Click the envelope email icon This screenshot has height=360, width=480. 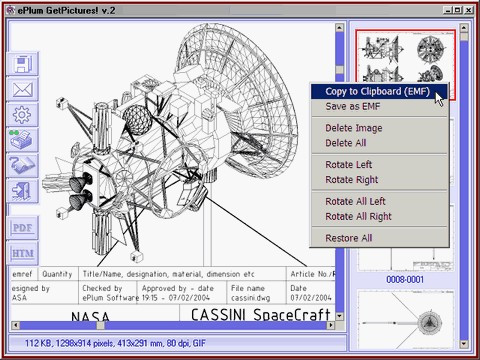click(x=23, y=89)
